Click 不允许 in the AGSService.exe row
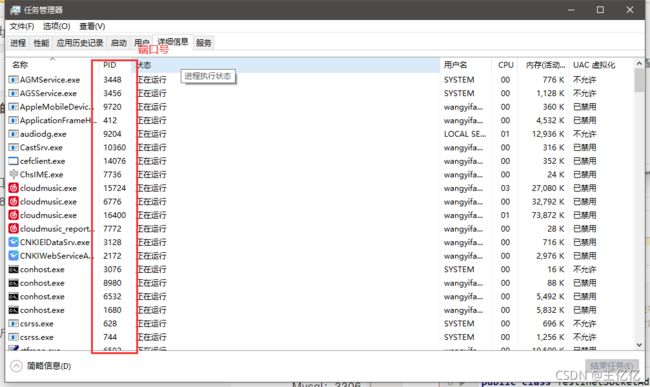The image size is (650, 387). [585, 93]
